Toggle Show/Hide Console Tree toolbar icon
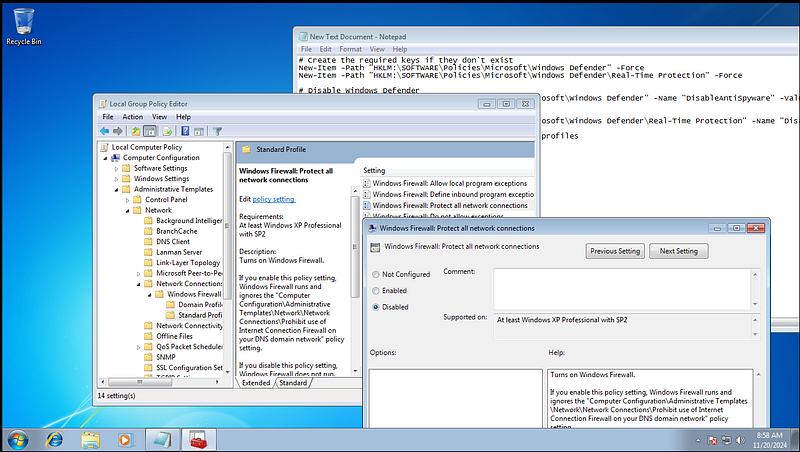The height and width of the screenshot is (452, 800). (149, 131)
